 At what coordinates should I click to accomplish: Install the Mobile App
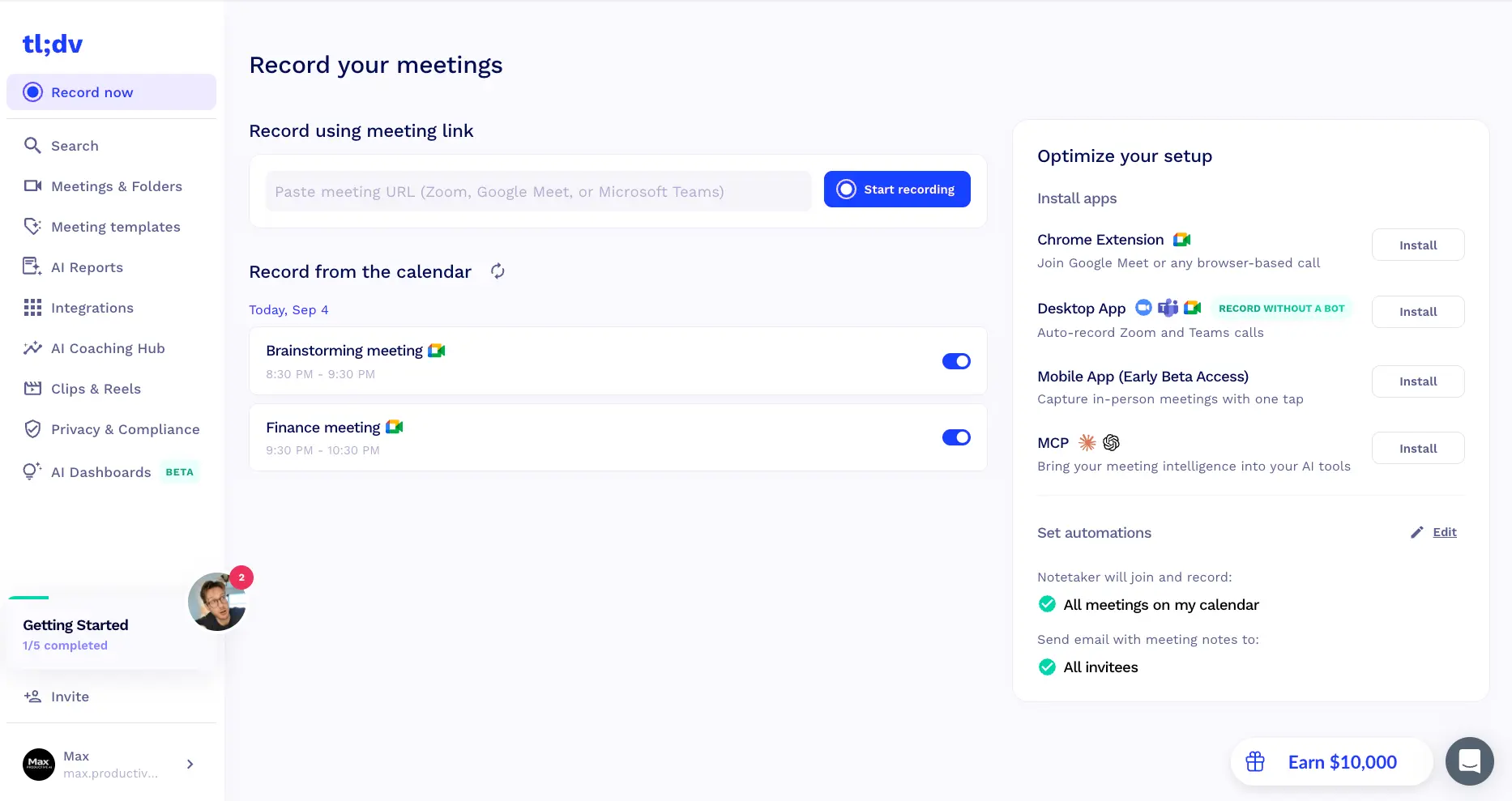click(x=1418, y=381)
